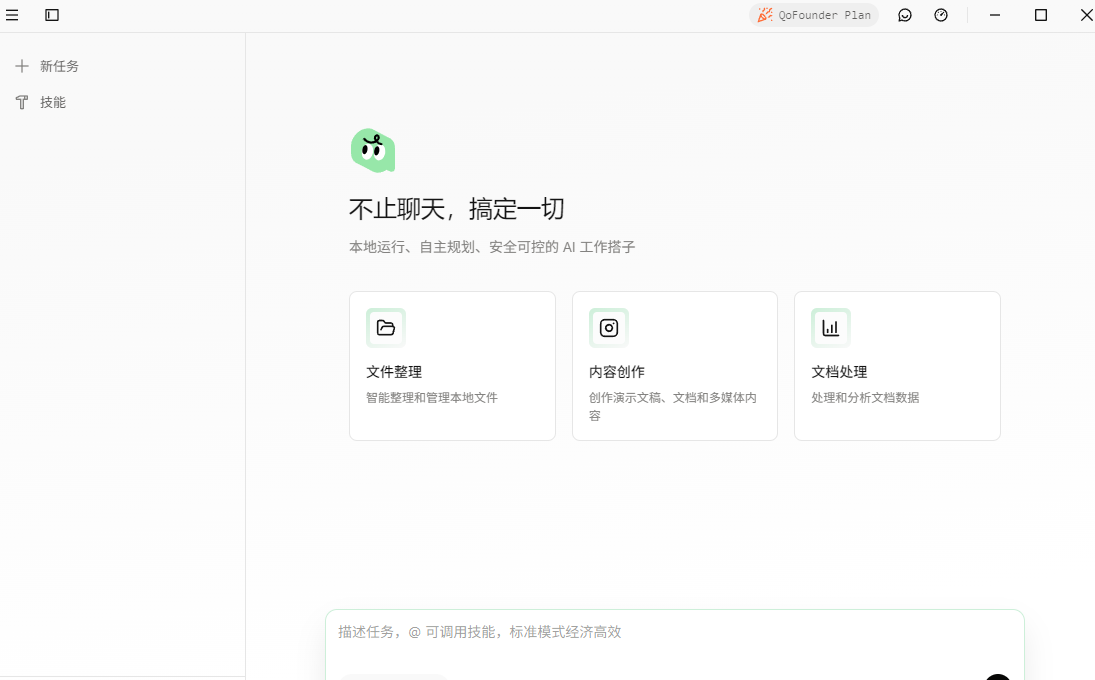
Task: Focus the 描述任务 task input field
Action: (x=660, y=632)
